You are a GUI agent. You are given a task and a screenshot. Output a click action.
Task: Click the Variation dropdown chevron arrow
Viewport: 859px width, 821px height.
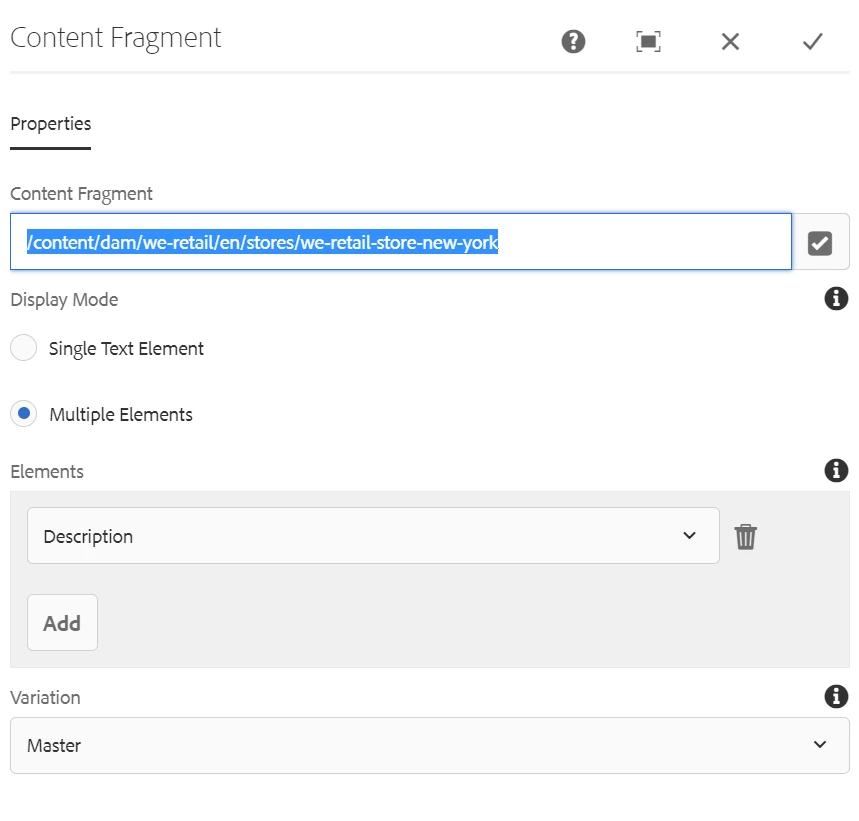click(820, 745)
